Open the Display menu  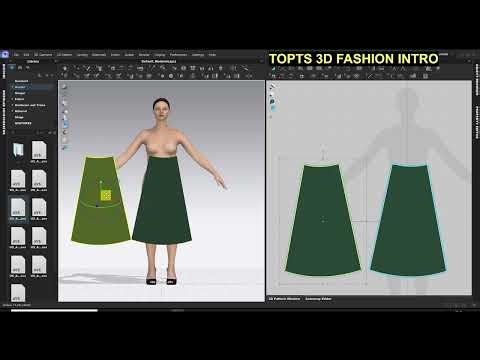pos(160,55)
